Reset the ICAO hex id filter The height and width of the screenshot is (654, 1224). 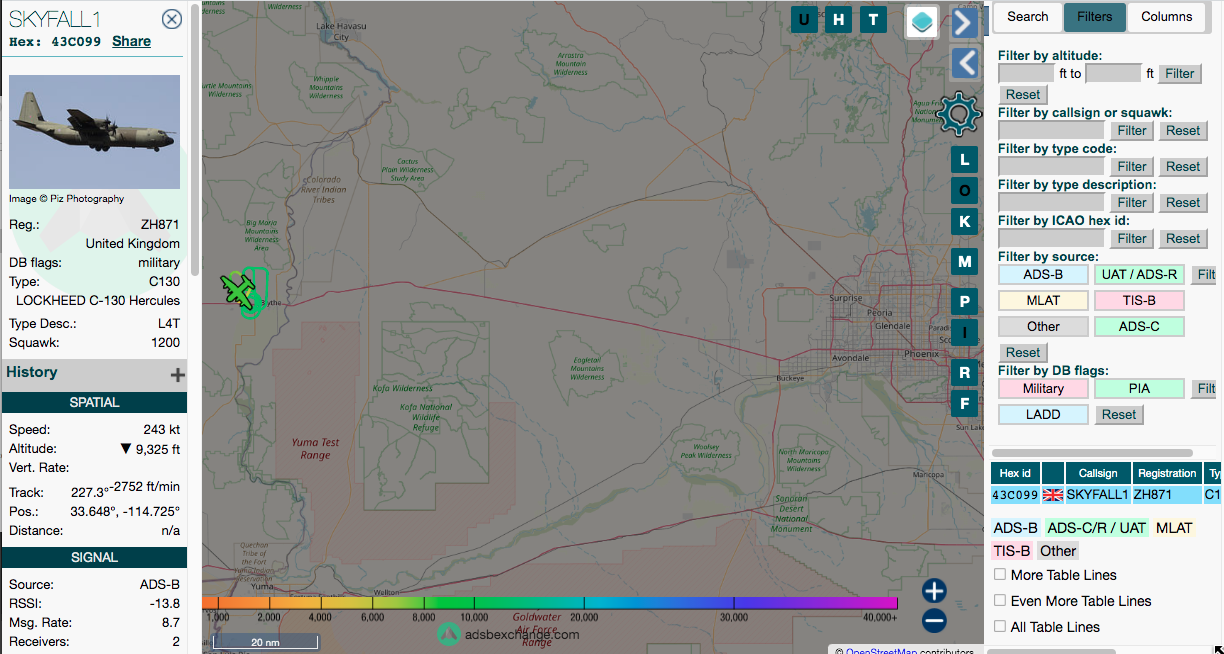point(1183,238)
